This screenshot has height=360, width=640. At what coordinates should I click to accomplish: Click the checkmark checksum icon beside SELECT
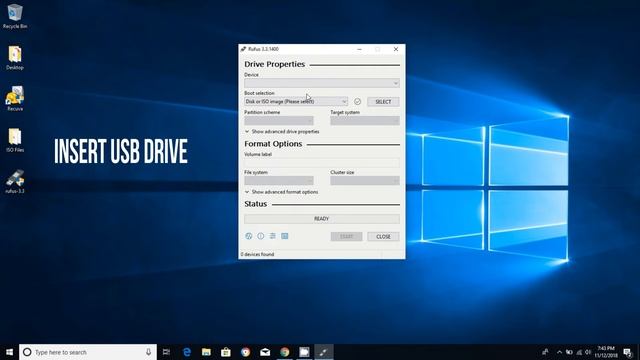357,101
